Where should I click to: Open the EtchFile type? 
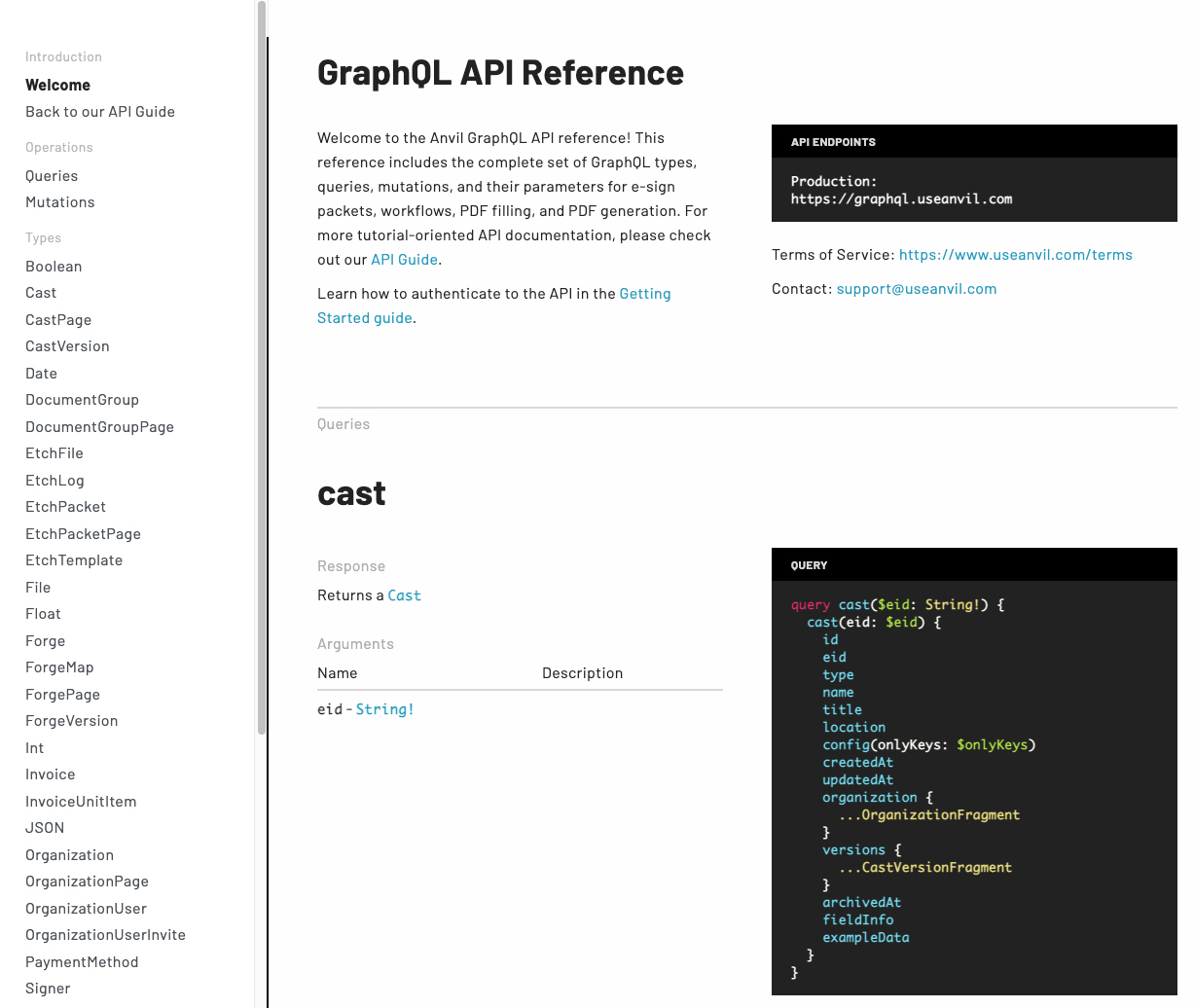tap(54, 453)
